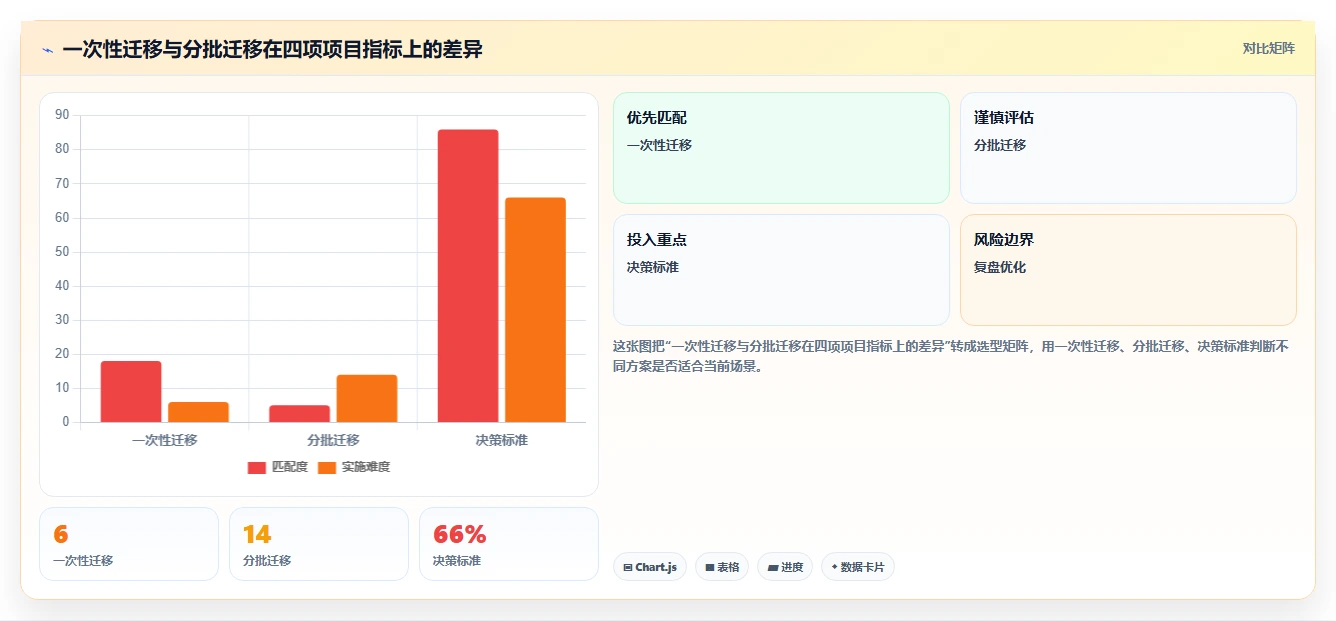Open the 投入重点 matrix card

(781, 270)
